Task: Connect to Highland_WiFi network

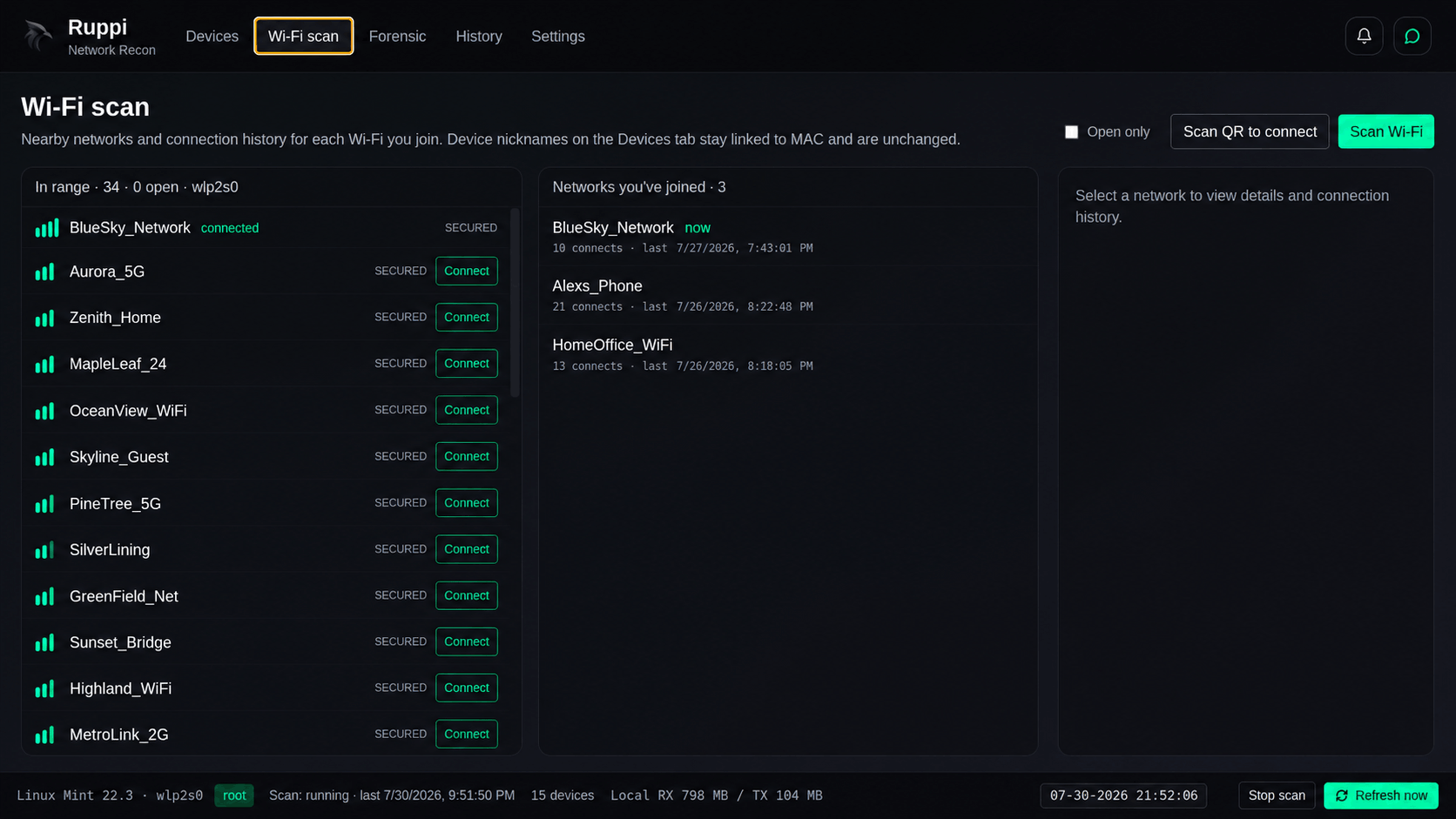Action: coord(467,688)
